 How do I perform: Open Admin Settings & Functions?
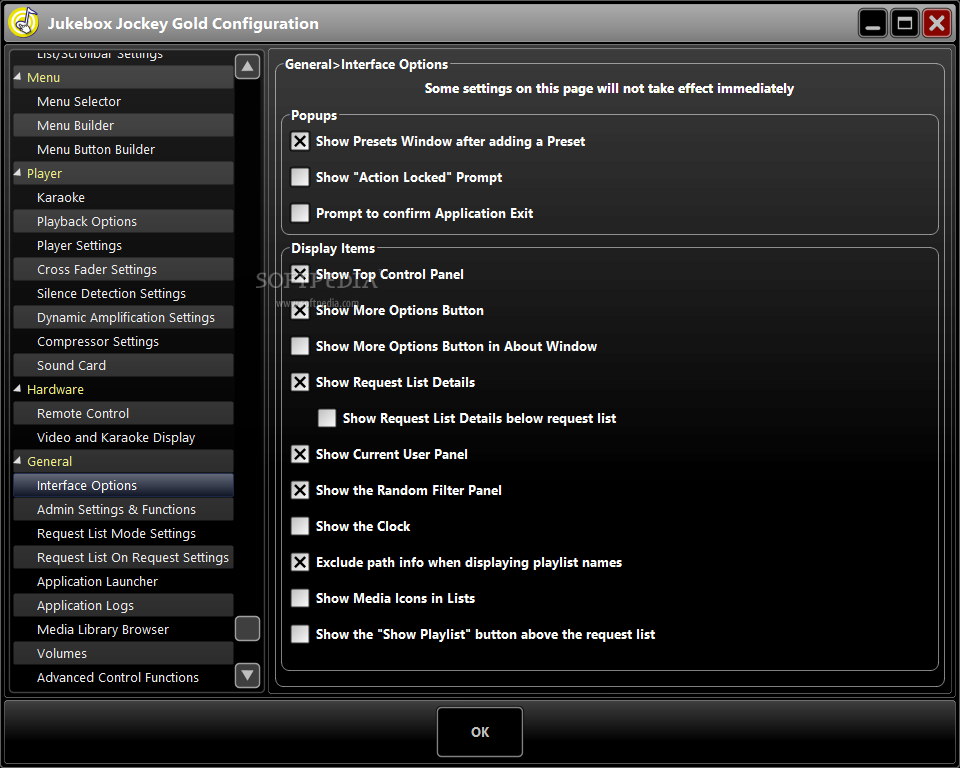(x=123, y=509)
